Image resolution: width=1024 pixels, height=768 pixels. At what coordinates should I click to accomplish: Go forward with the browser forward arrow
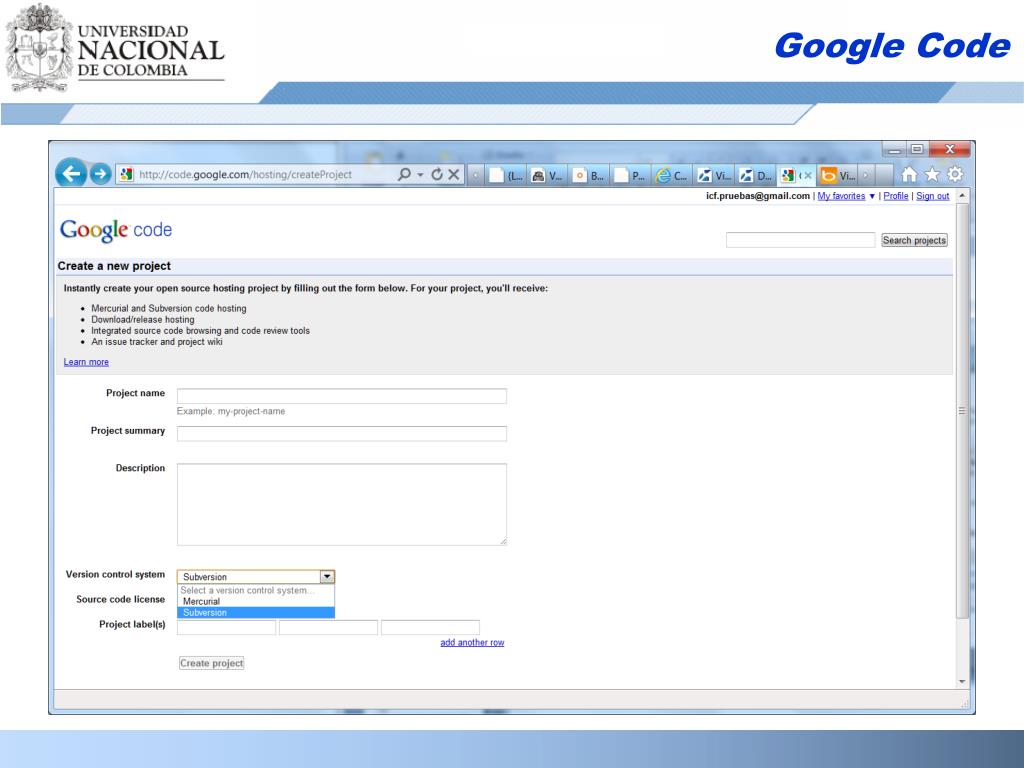coord(100,174)
